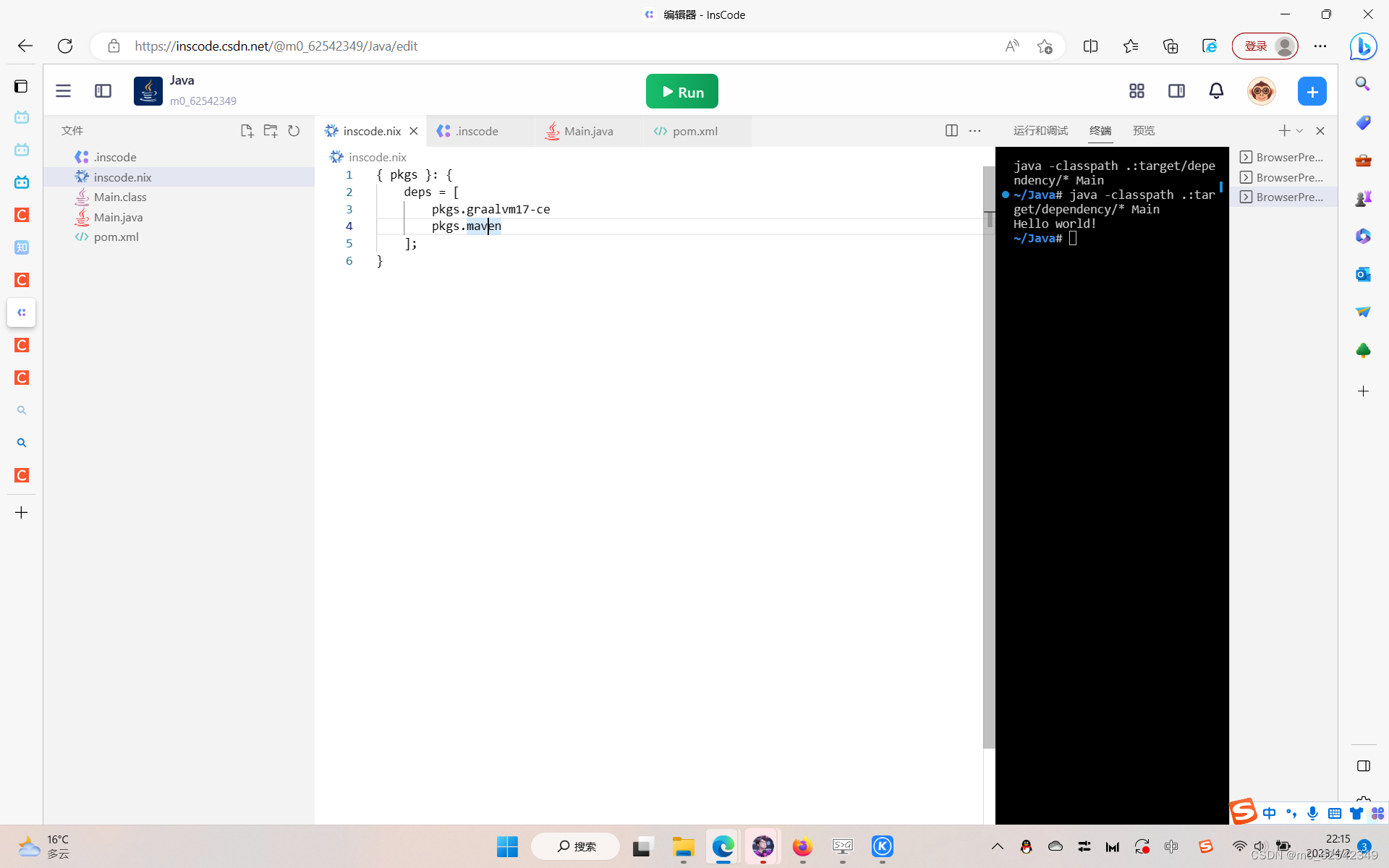Switch to the Main.java tab

click(588, 131)
